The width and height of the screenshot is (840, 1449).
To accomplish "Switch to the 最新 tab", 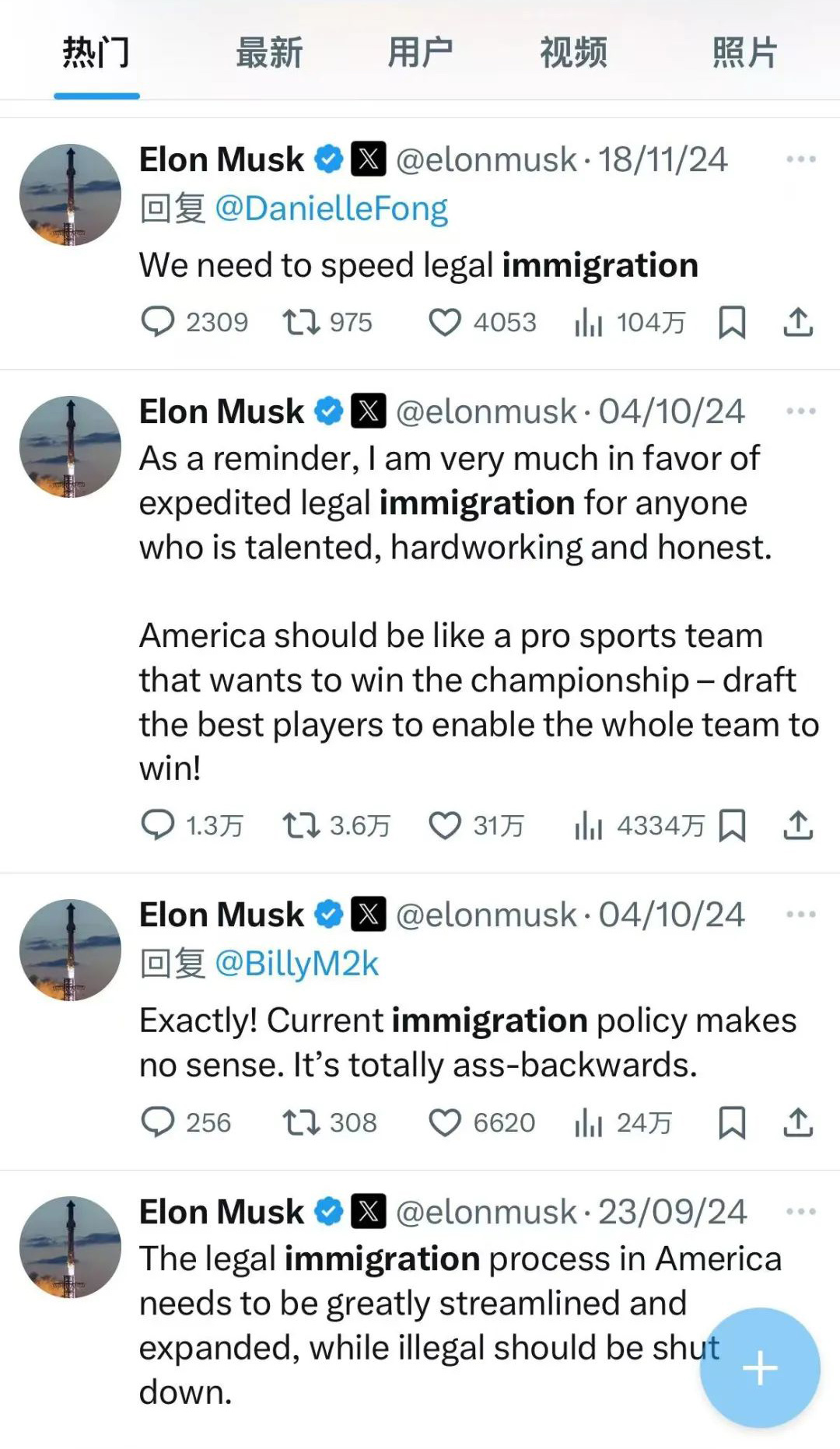I will [x=269, y=53].
